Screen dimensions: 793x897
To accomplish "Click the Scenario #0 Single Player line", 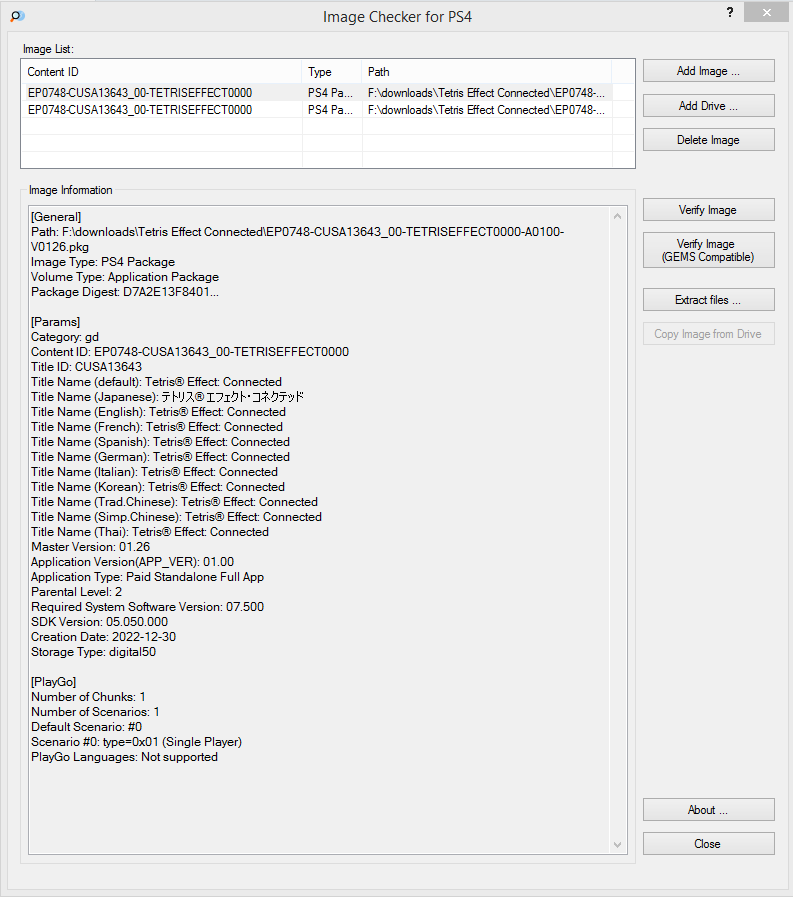I will [x=136, y=742].
